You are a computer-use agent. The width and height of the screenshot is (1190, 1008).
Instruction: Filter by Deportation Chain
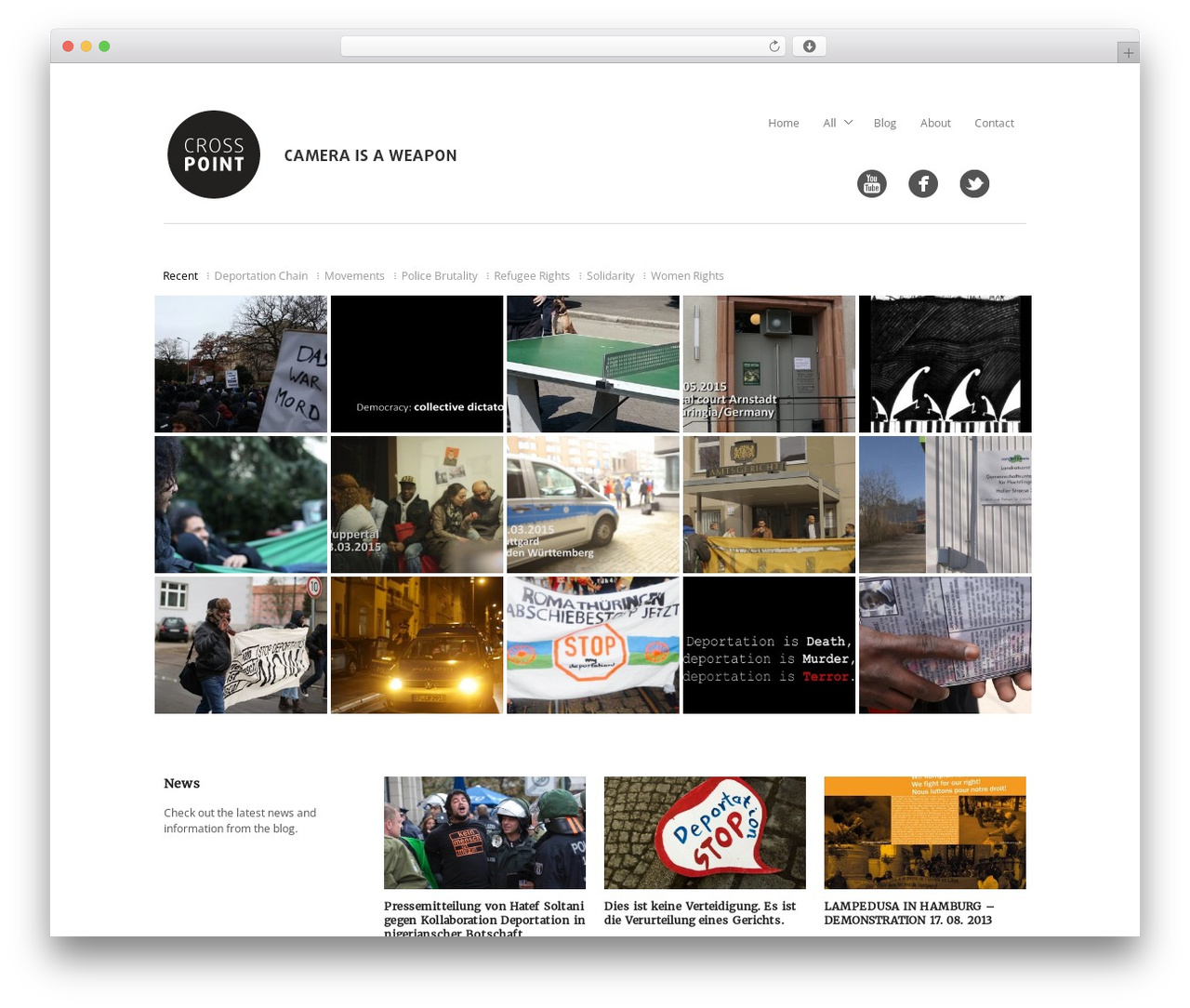(260, 276)
